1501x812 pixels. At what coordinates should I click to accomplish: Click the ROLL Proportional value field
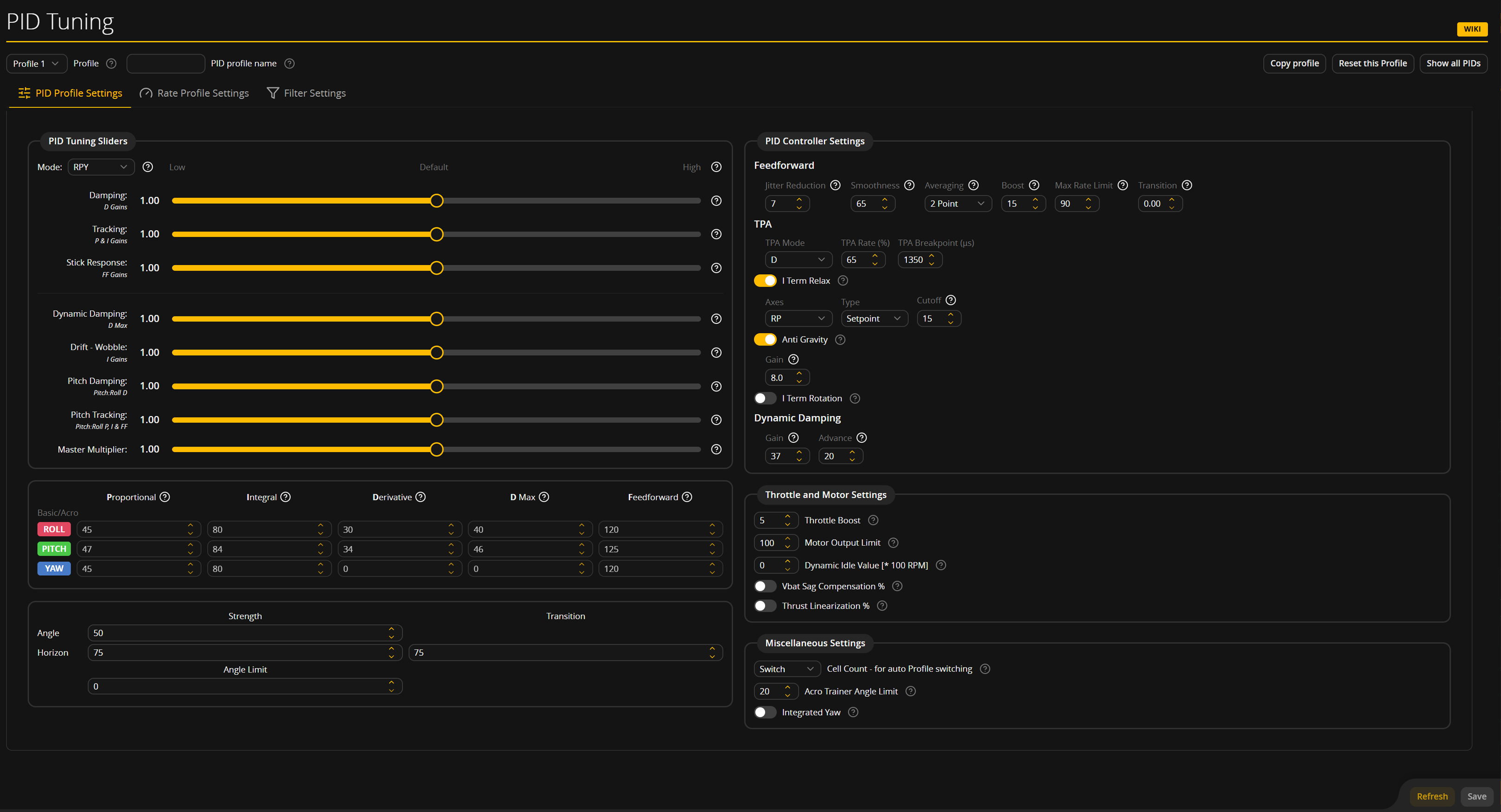coord(139,529)
